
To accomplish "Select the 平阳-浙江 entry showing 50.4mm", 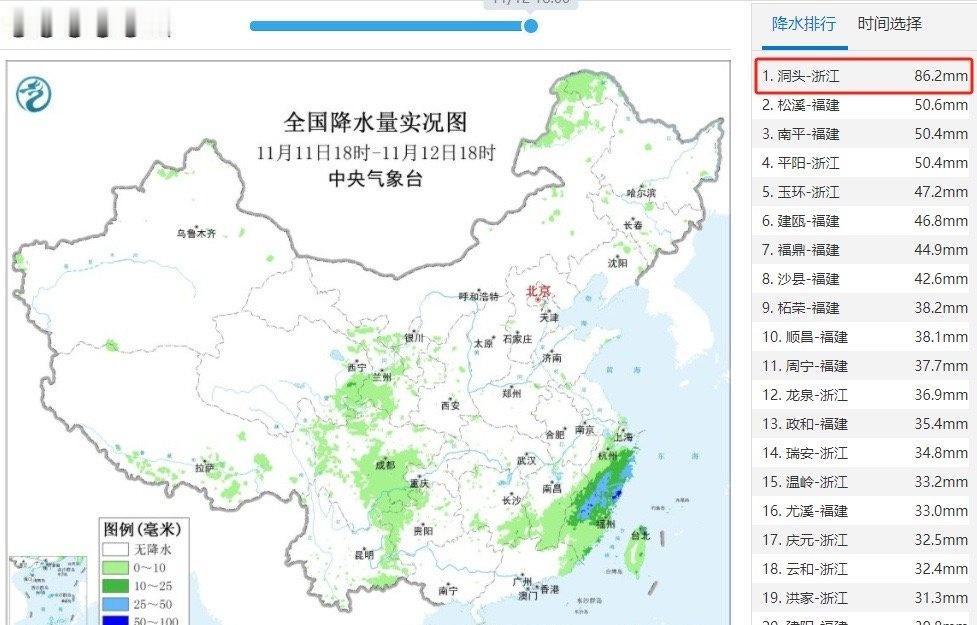I will 862,162.
